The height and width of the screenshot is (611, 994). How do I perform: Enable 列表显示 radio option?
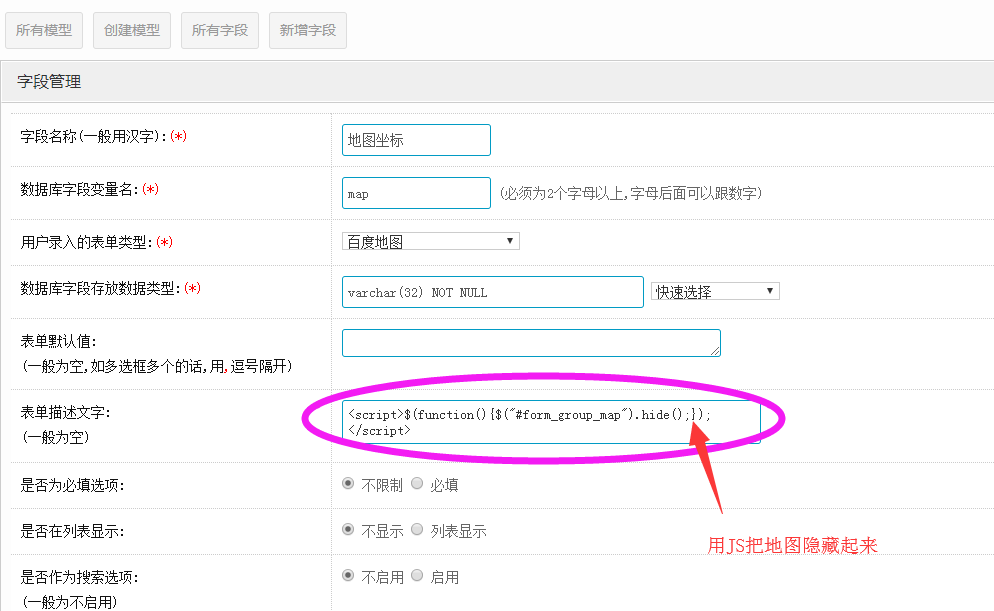(417, 530)
